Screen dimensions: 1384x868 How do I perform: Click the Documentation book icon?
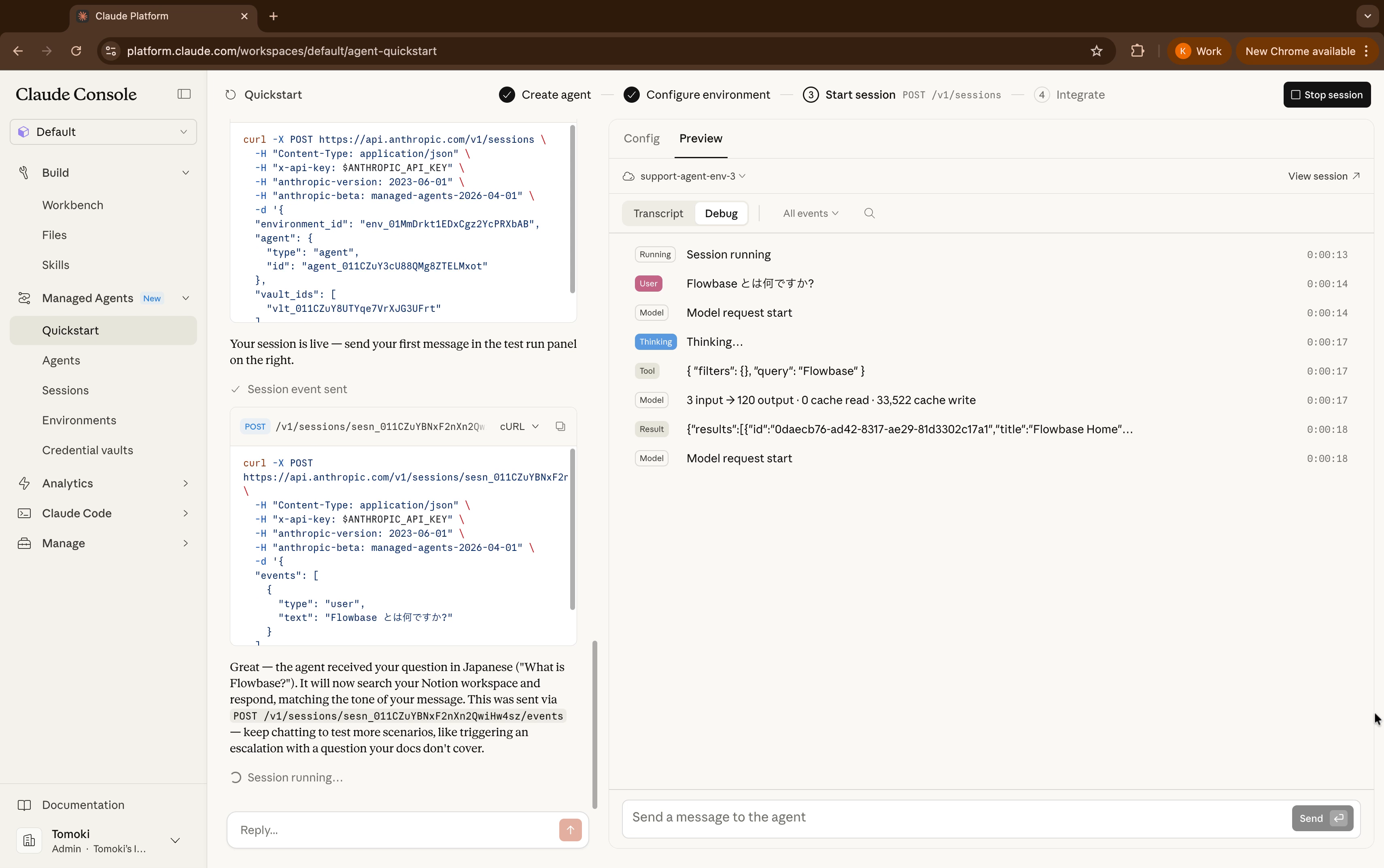point(23,805)
